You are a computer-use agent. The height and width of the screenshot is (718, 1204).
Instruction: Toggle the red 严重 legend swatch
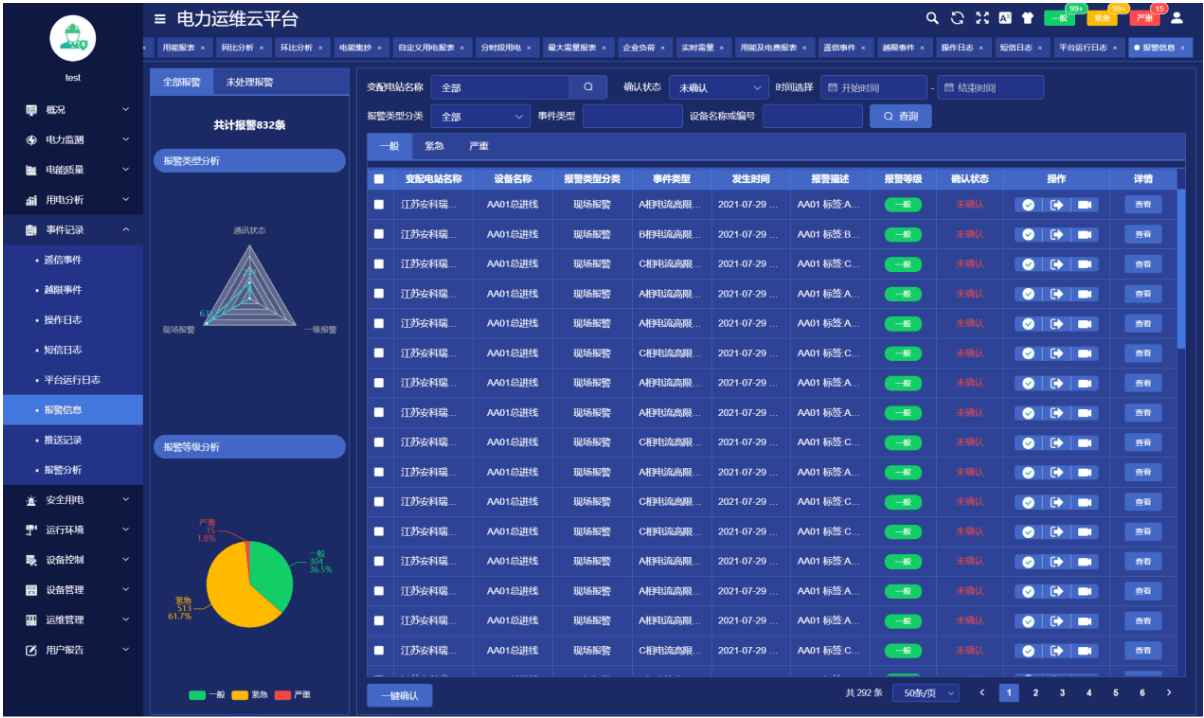tap(282, 694)
